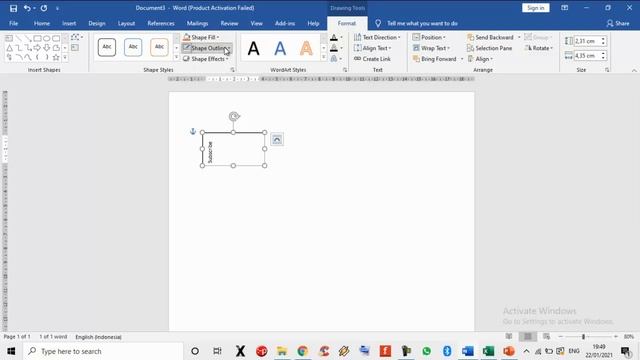Open the View tab
The image size is (640, 360).
click(256, 24)
